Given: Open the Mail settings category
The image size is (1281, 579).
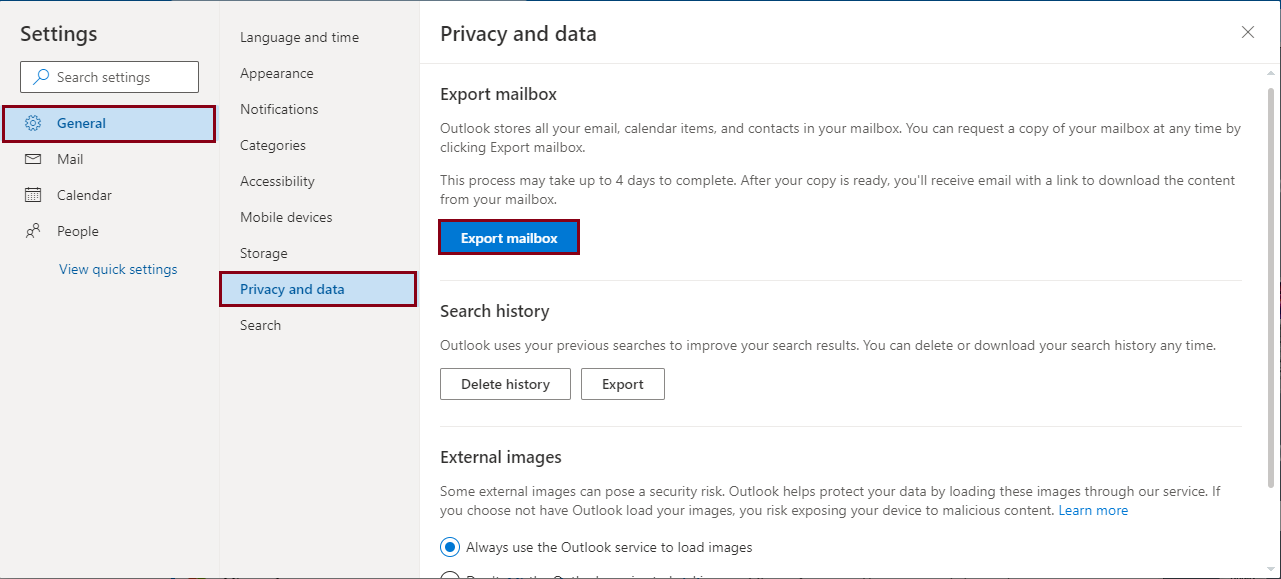Looking at the screenshot, I should click(108, 159).
